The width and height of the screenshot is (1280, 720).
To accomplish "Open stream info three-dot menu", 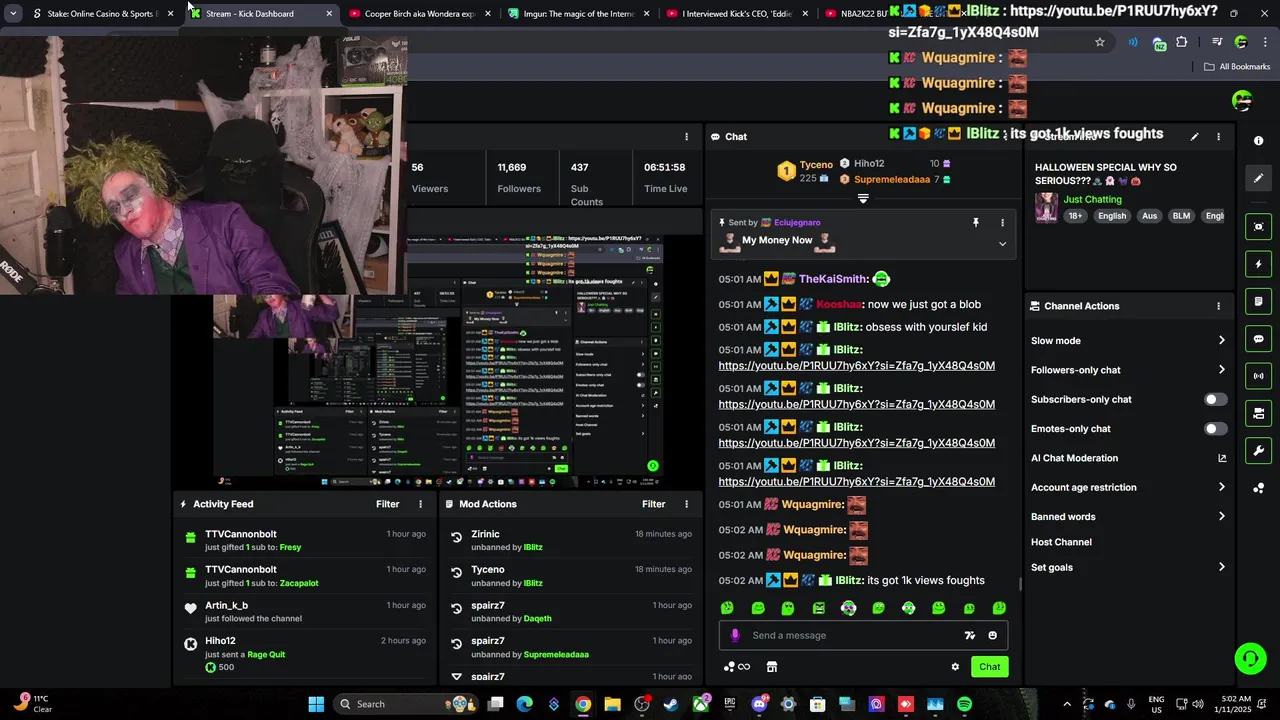I will pyautogui.click(x=1218, y=137).
